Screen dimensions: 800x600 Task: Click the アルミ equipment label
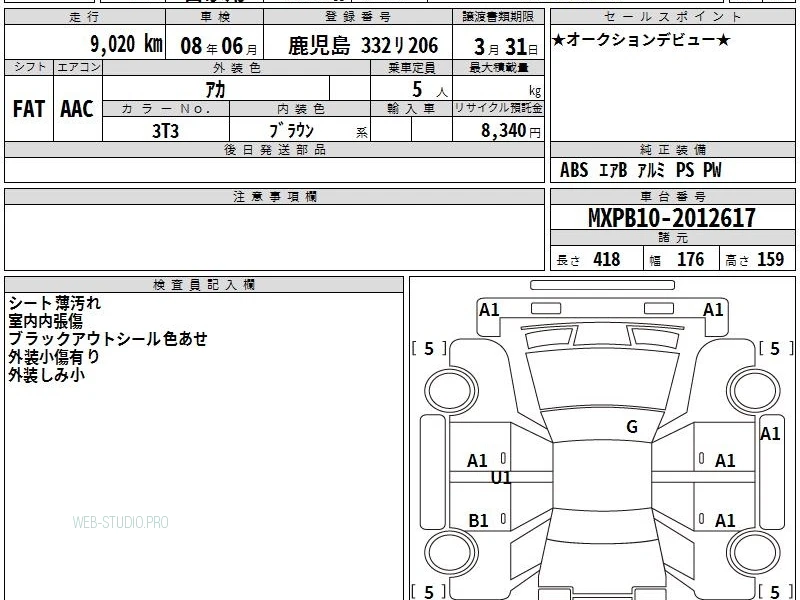click(x=652, y=170)
